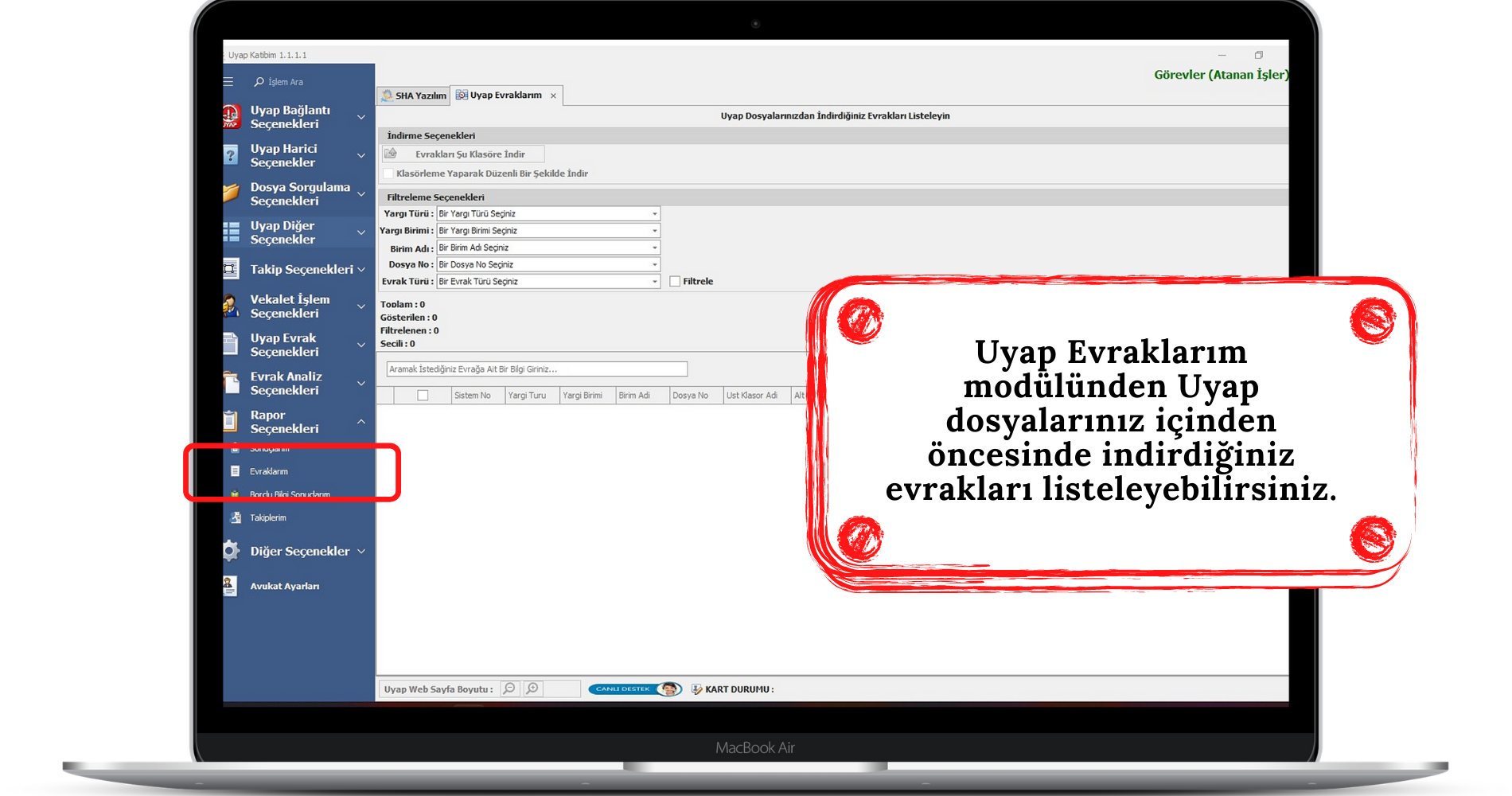This screenshot has width=1512, height=796.
Task: Expand Uyap Diğer Seçenekler chevron
Action: (x=361, y=232)
